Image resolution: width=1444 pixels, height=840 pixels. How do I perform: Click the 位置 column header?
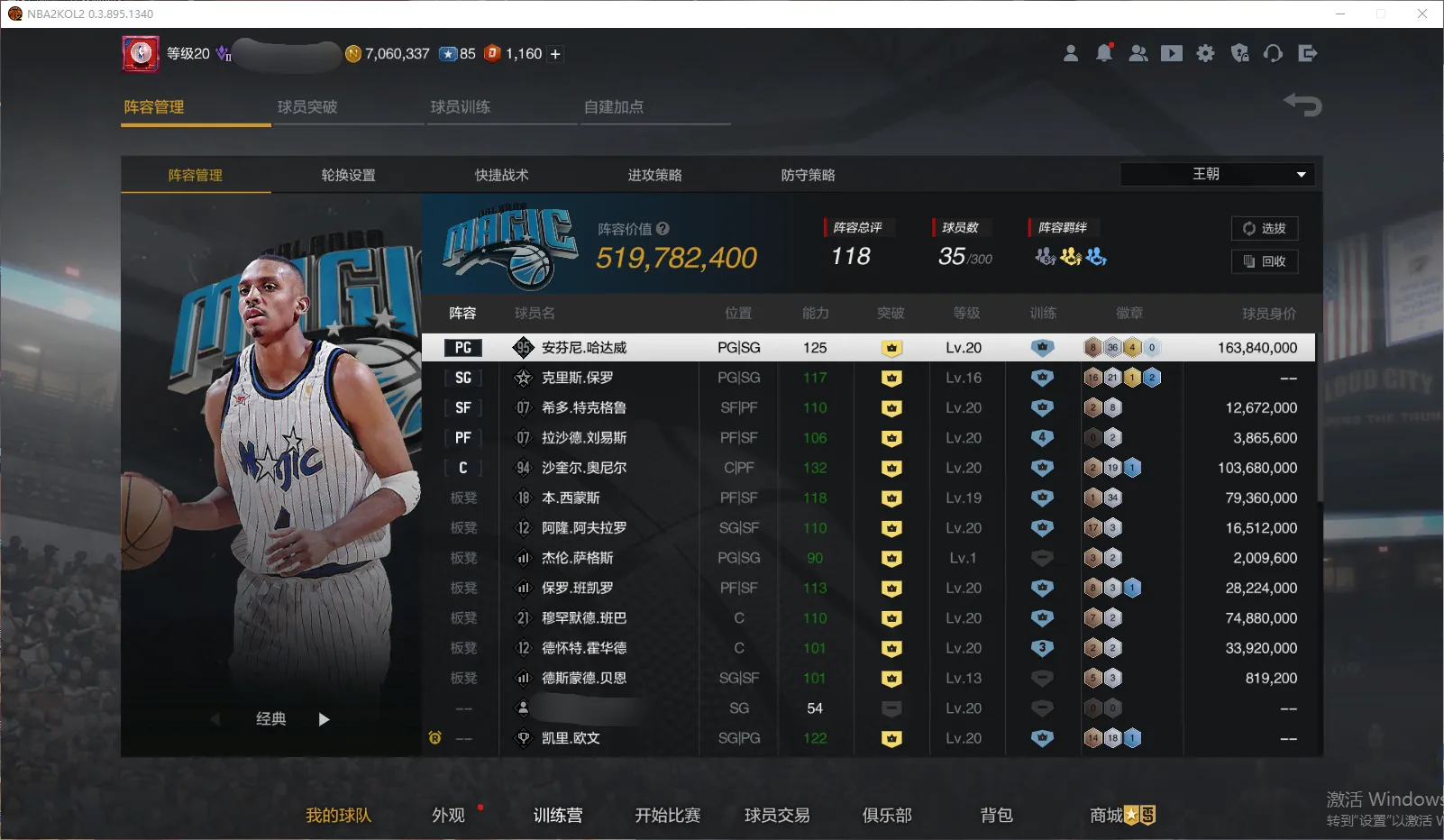[738, 313]
